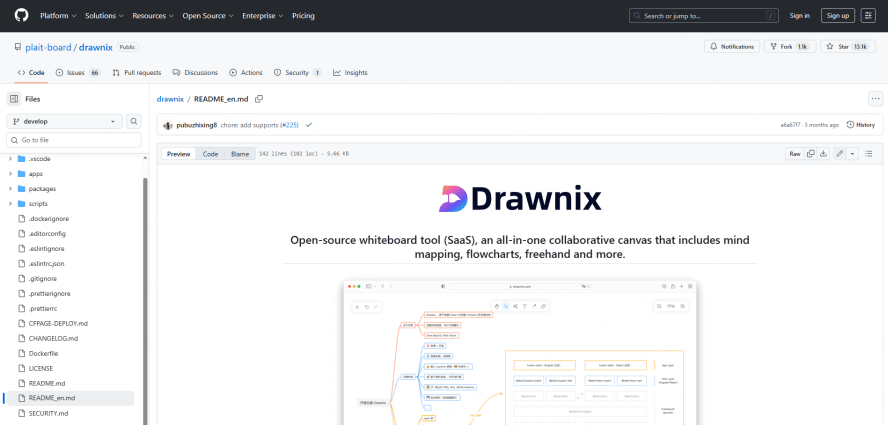Switch to Preview view

coord(178,154)
